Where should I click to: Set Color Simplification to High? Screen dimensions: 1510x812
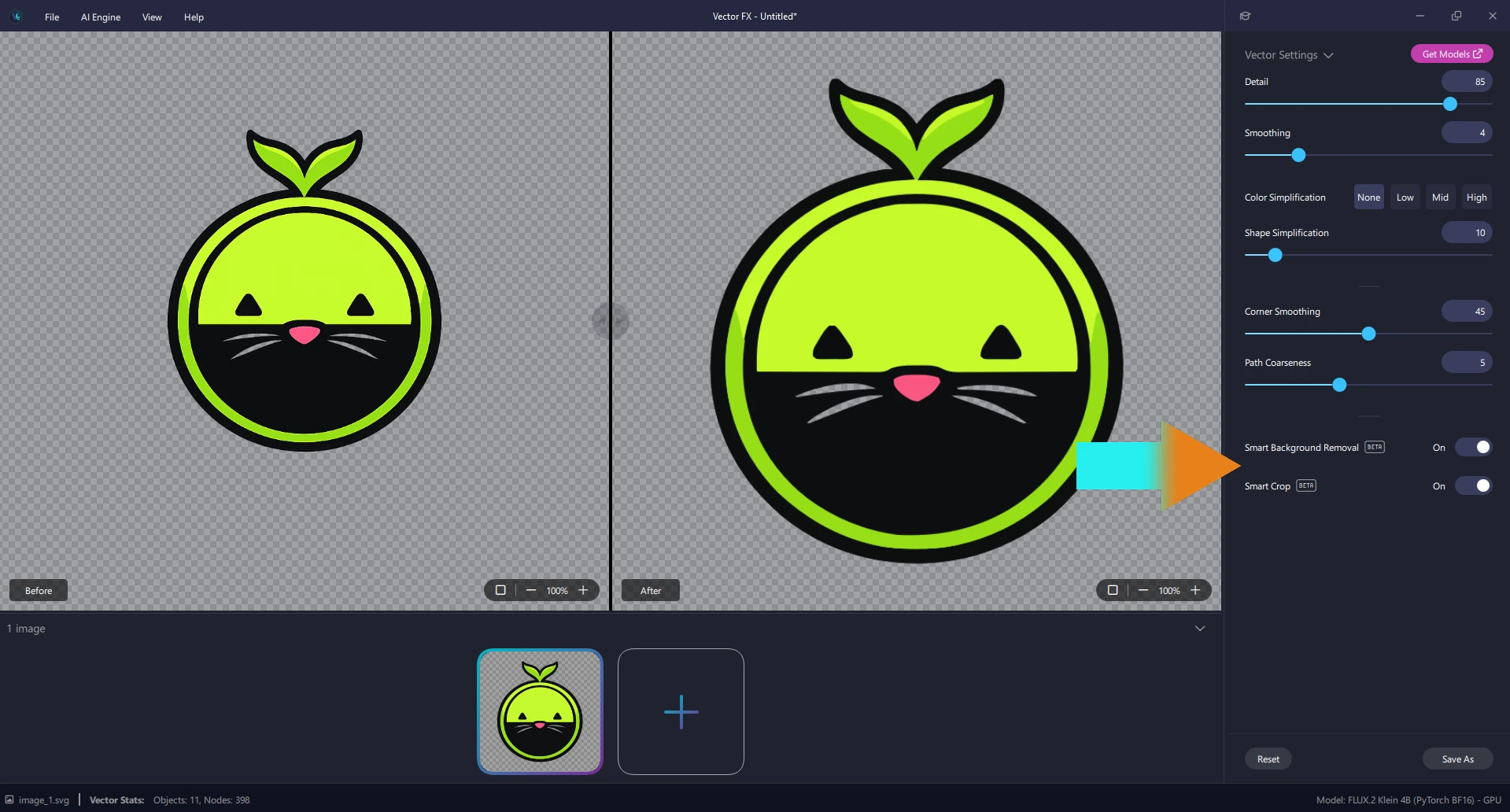click(x=1476, y=197)
